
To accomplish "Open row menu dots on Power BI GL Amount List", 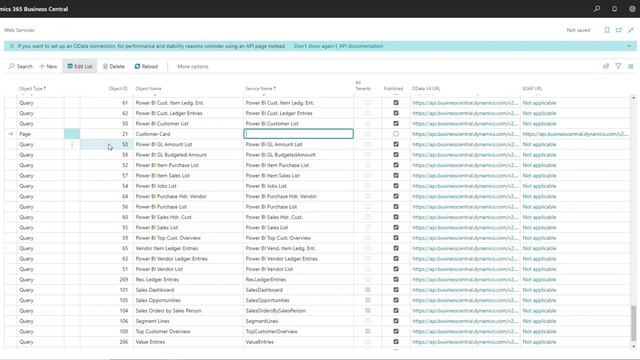I will 72,144.
